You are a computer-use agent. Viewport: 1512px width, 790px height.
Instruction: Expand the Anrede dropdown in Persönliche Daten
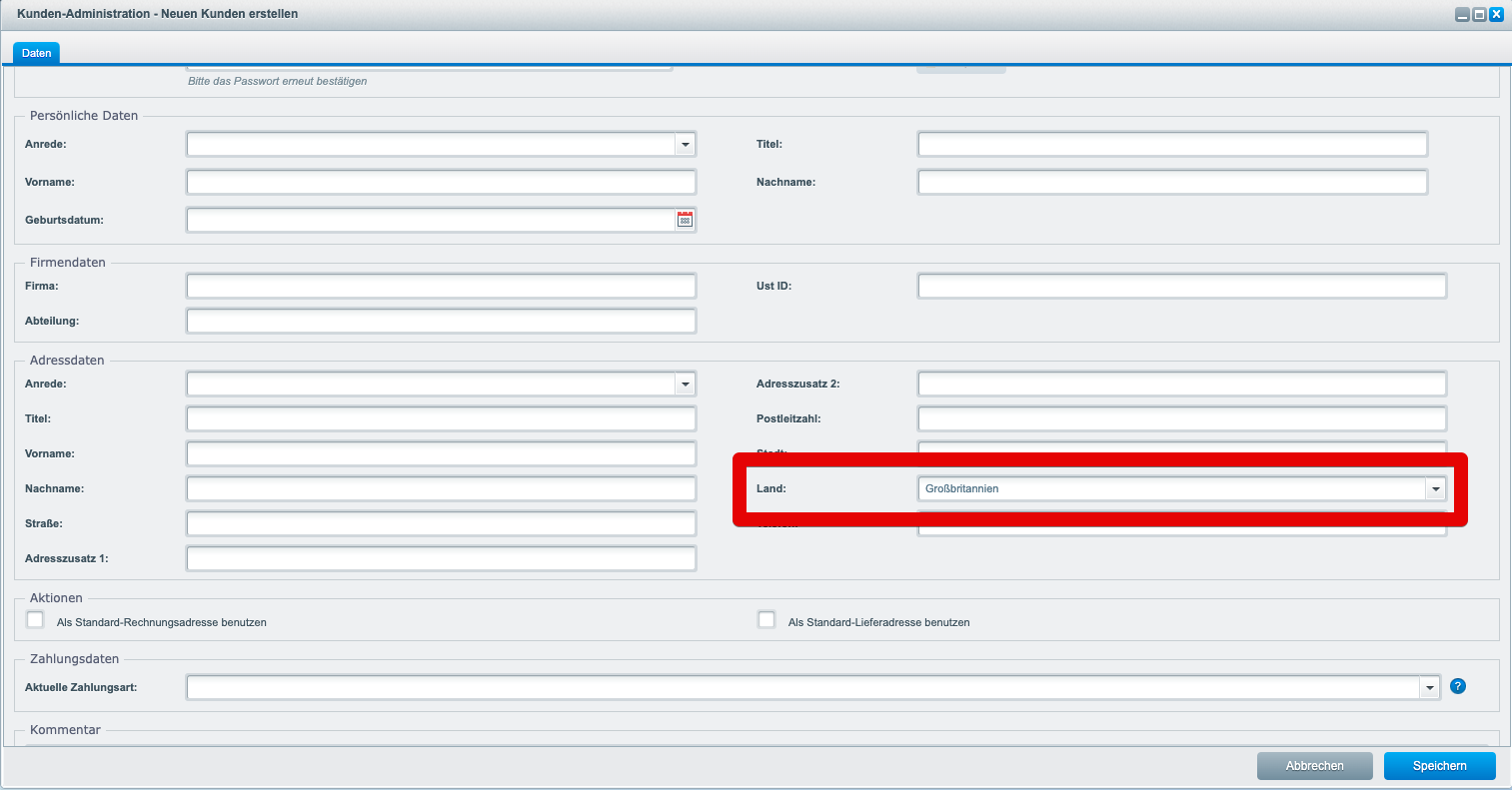pos(685,145)
